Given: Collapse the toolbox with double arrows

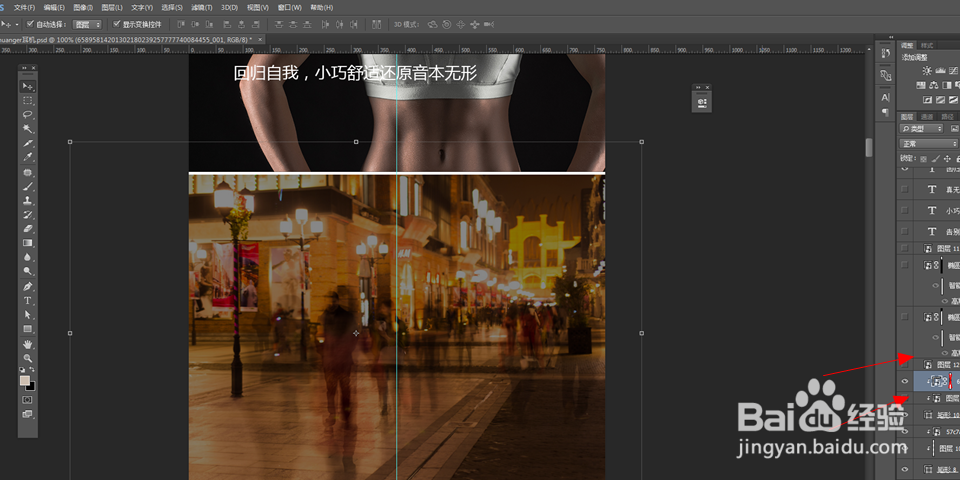Looking at the screenshot, I should [x=24, y=67].
